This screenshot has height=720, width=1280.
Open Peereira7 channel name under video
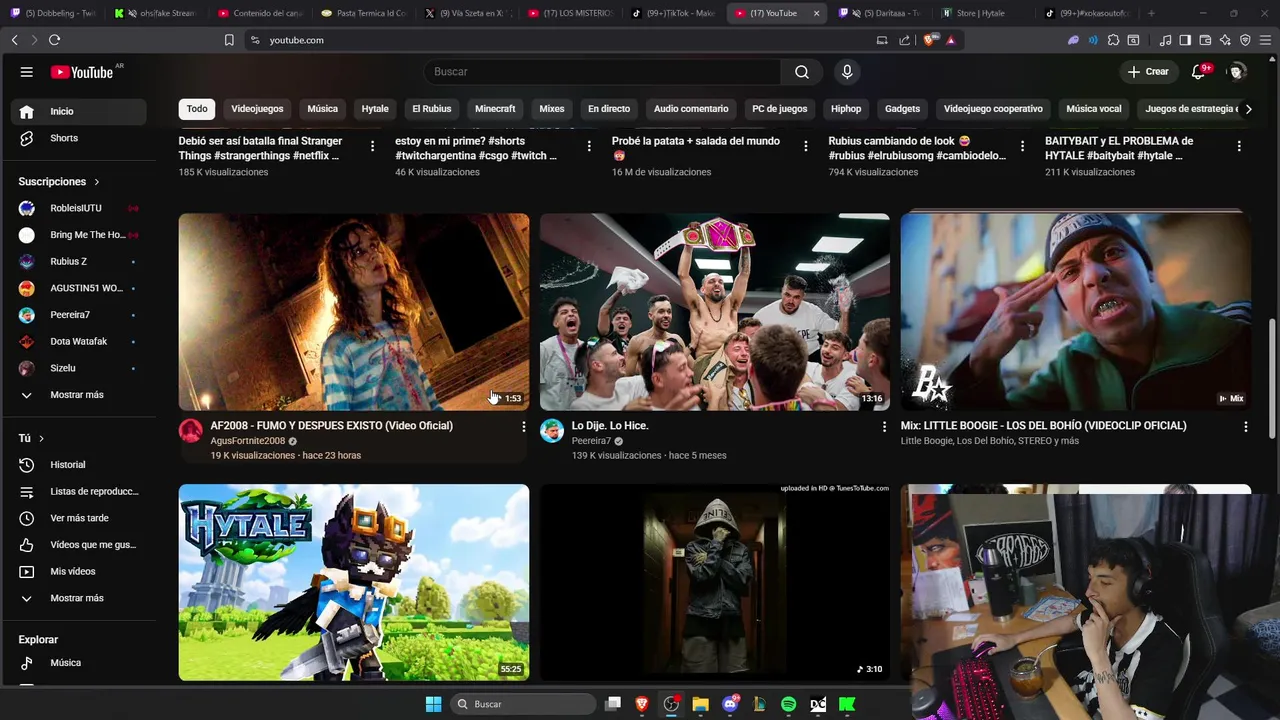(591, 441)
